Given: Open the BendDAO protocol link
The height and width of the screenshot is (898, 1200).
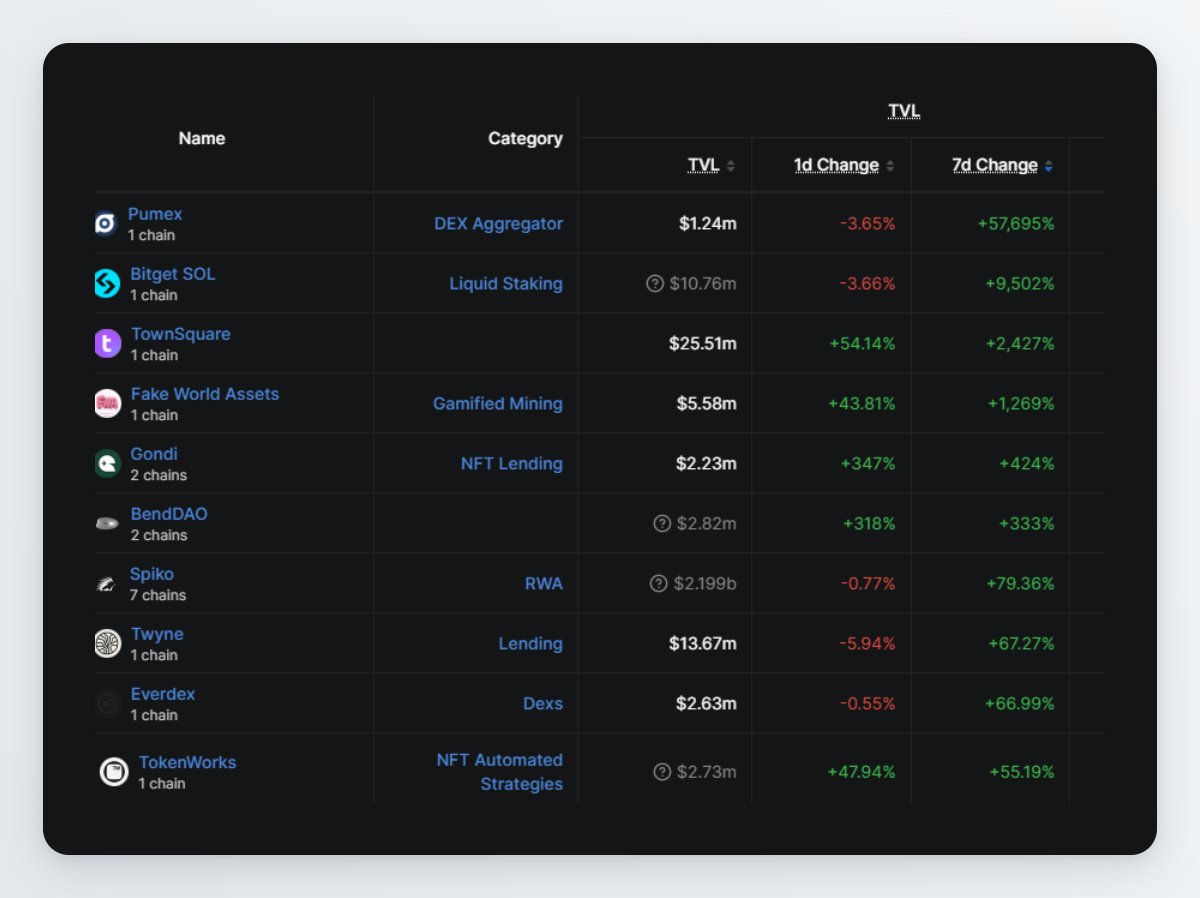Looking at the screenshot, I should [169, 514].
